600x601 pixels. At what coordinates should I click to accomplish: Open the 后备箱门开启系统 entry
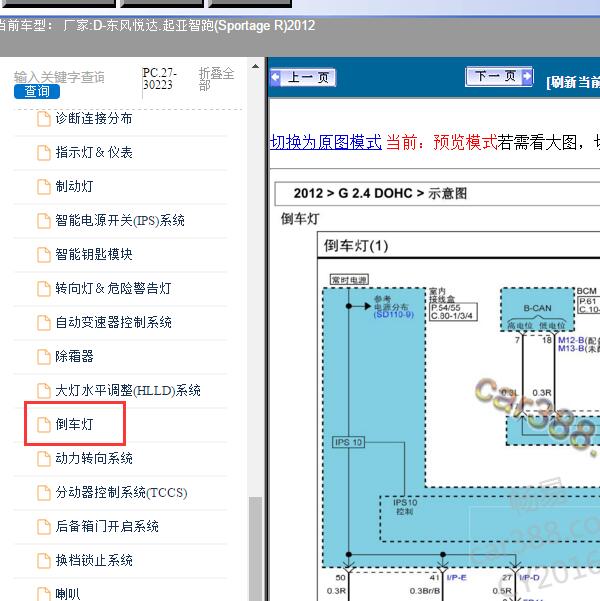[107, 526]
